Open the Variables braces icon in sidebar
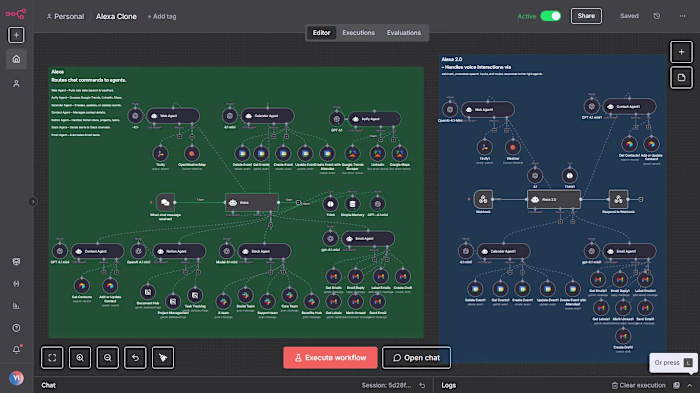Viewport: 700px width, 393px height. pyautogui.click(x=16, y=284)
